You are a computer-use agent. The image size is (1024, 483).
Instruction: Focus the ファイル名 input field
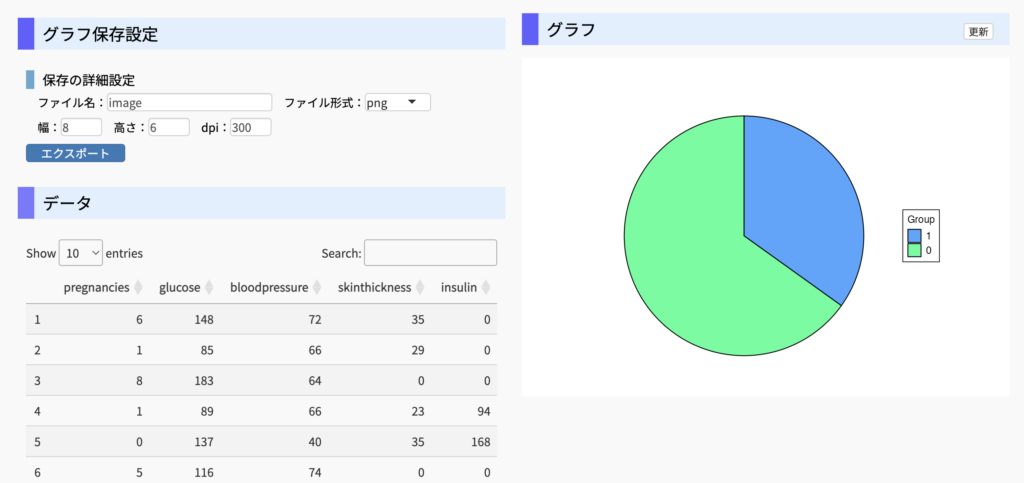pos(189,102)
